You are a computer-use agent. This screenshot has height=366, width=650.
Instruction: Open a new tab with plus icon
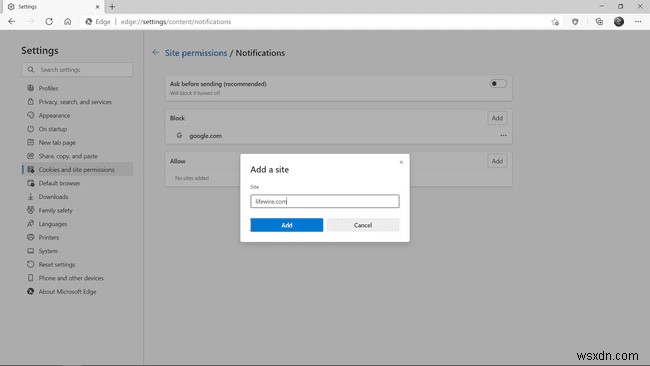tap(112, 7)
